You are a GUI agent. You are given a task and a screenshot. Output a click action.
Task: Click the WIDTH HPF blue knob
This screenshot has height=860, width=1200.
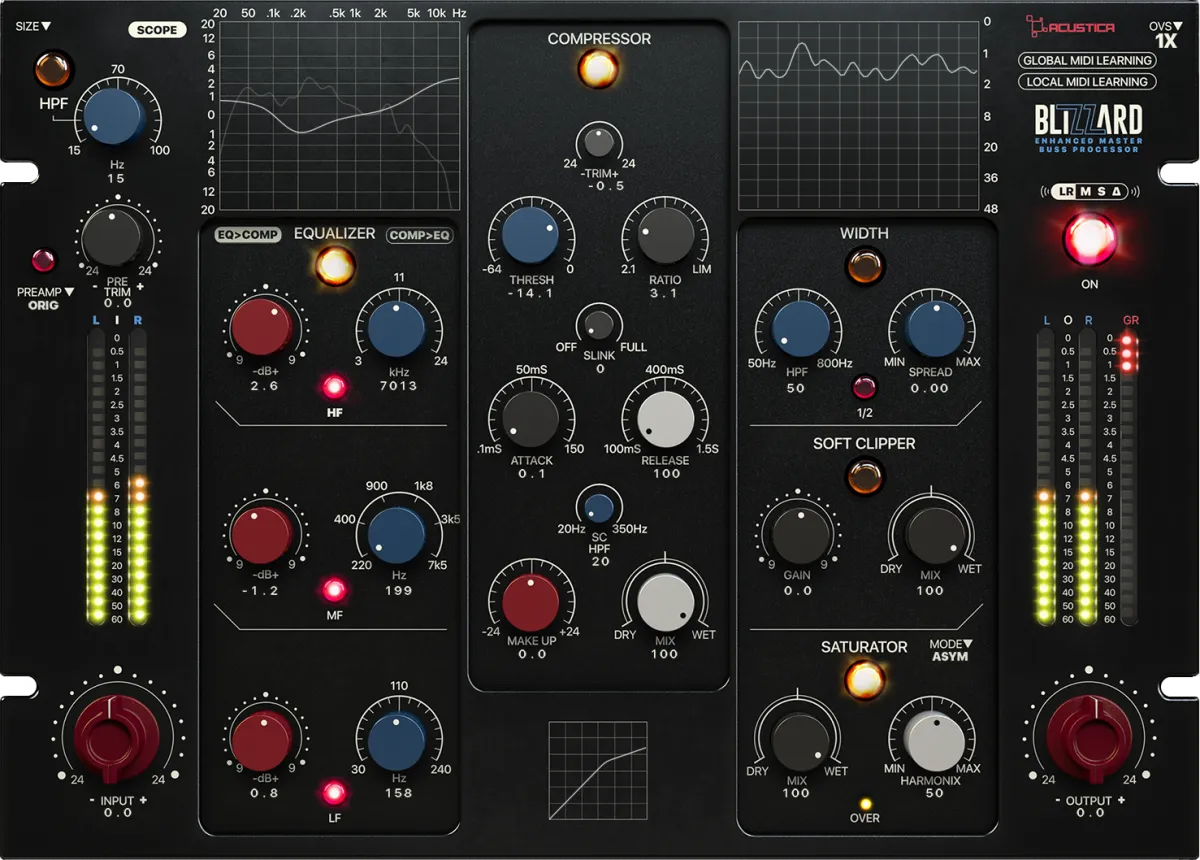[800, 330]
